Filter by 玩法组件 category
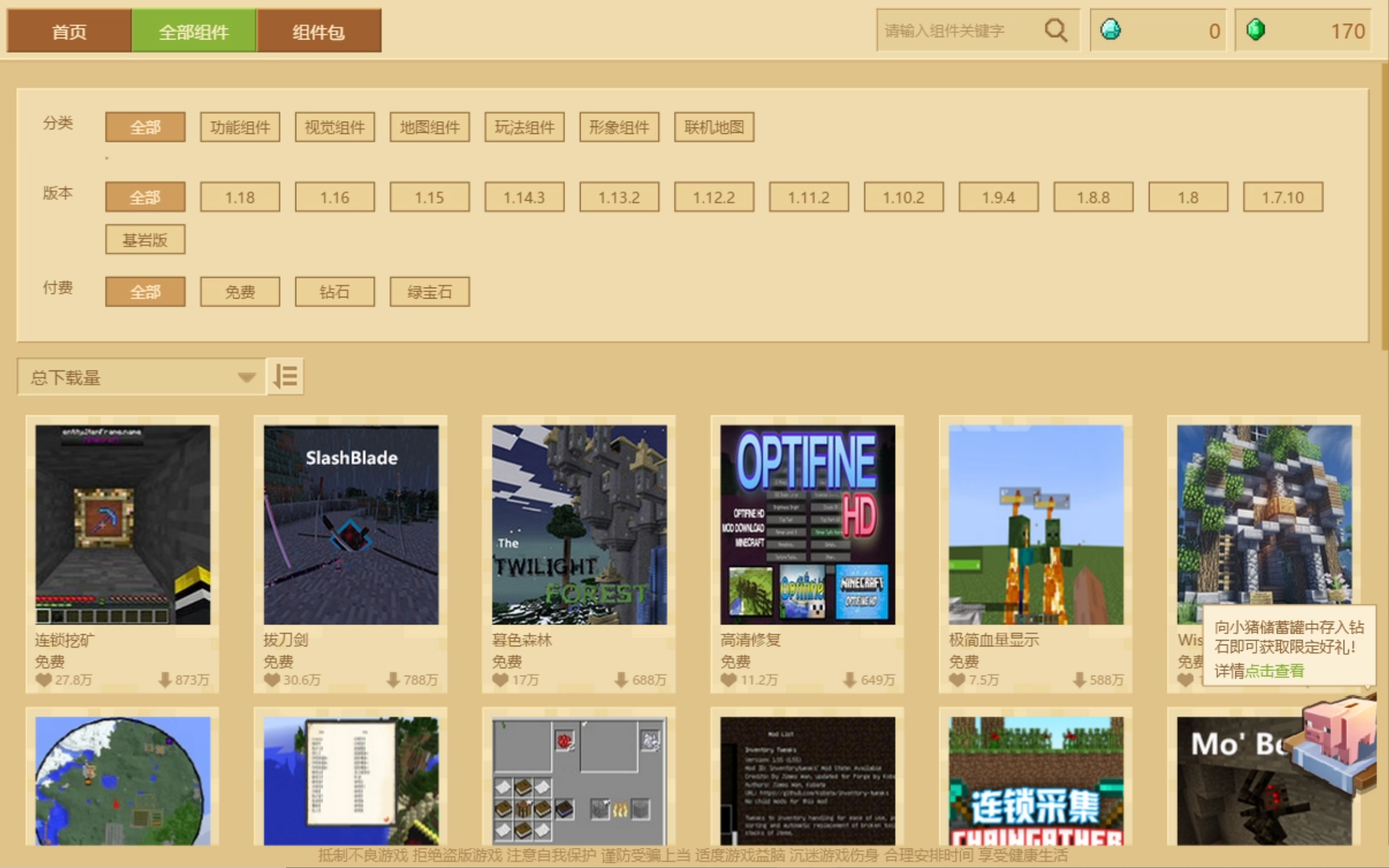Screen dimensions: 1389x868 click(524, 127)
